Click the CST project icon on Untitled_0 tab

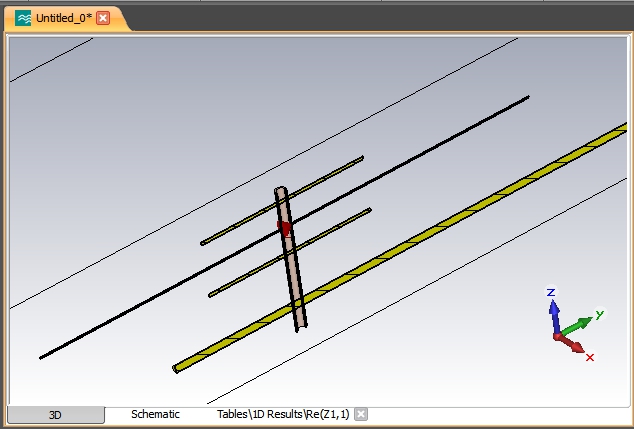click(x=23, y=18)
